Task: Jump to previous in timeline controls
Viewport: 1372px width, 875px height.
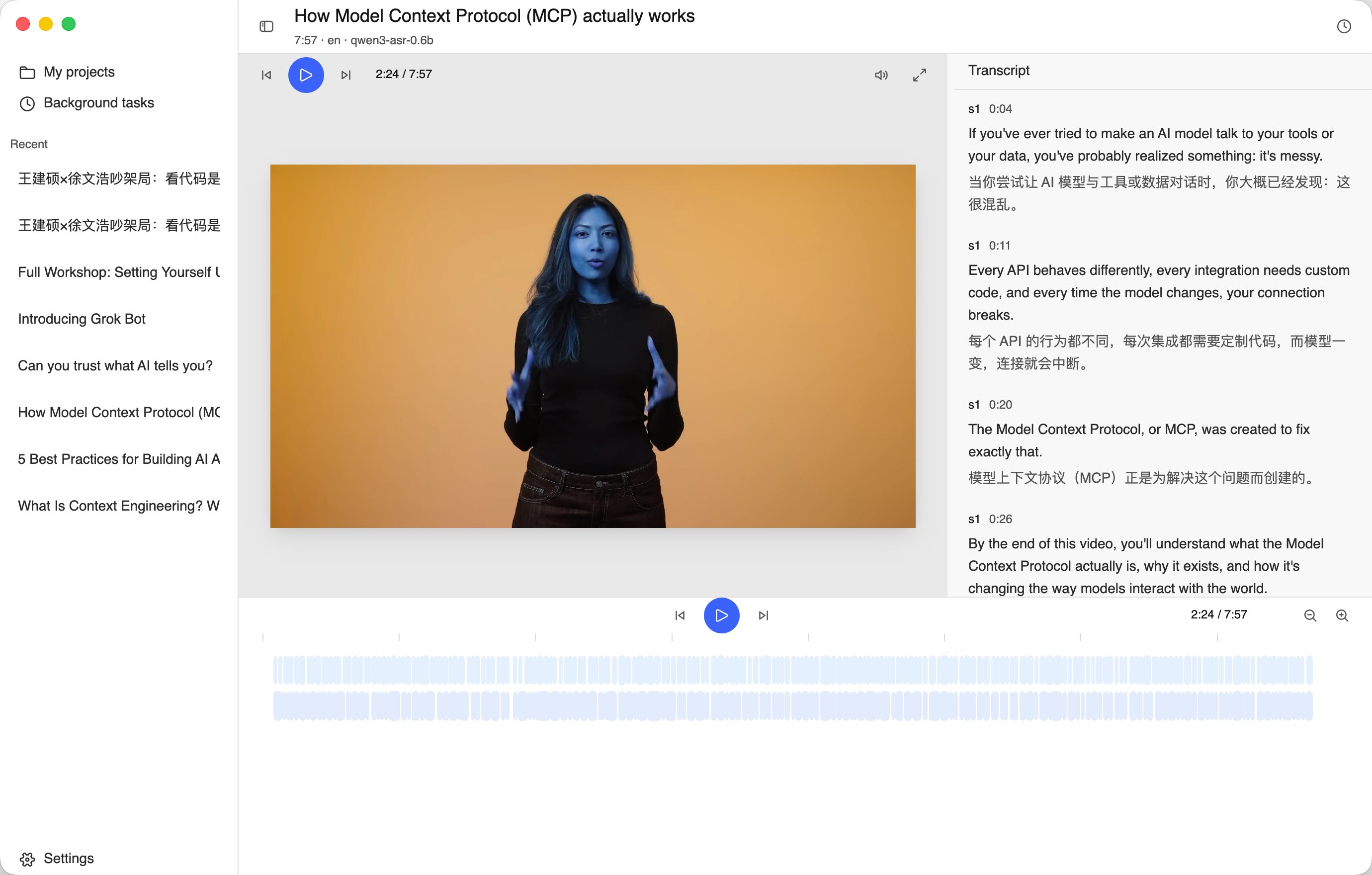Action: point(680,615)
